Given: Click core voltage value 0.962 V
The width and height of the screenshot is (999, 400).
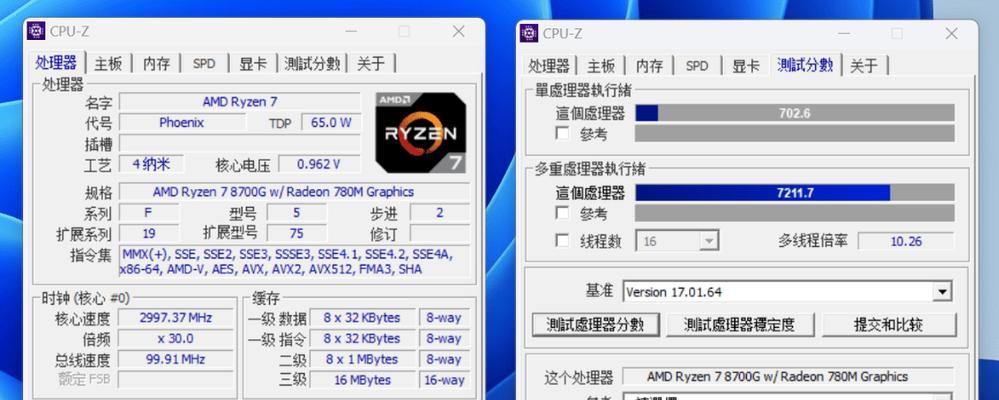Looking at the screenshot, I should (319, 164).
